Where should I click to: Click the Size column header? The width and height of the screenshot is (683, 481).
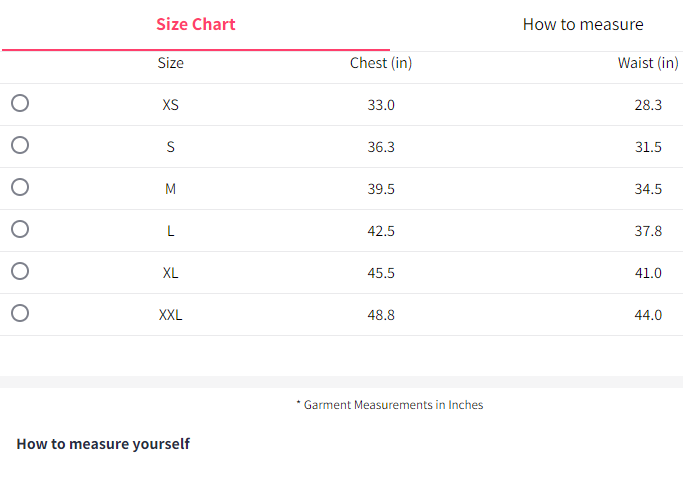(x=171, y=63)
